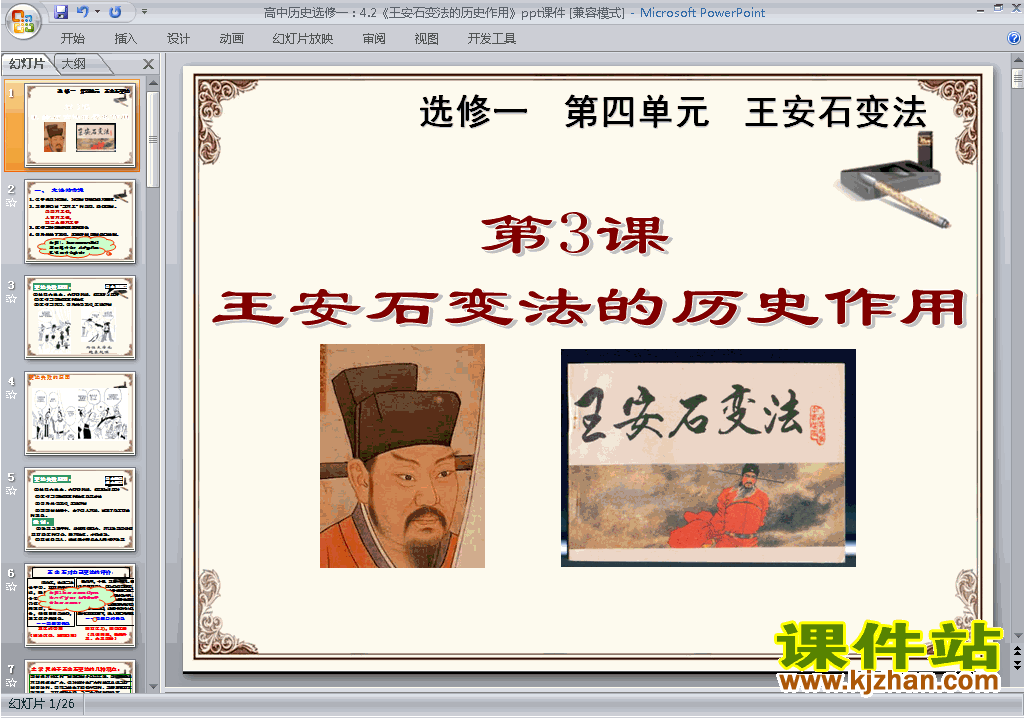Minimize the PowerPoint window

(x=980, y=9)
